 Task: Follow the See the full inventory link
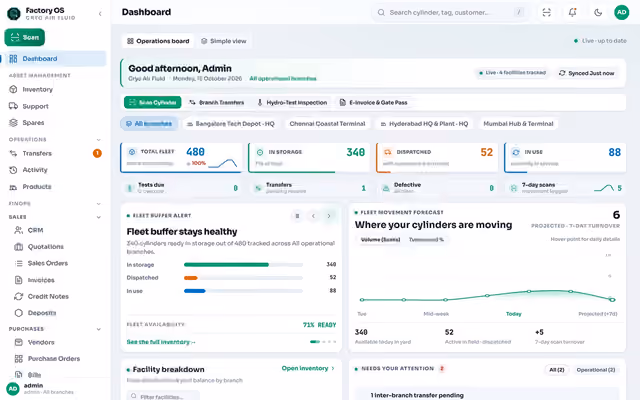coord(161,342)
